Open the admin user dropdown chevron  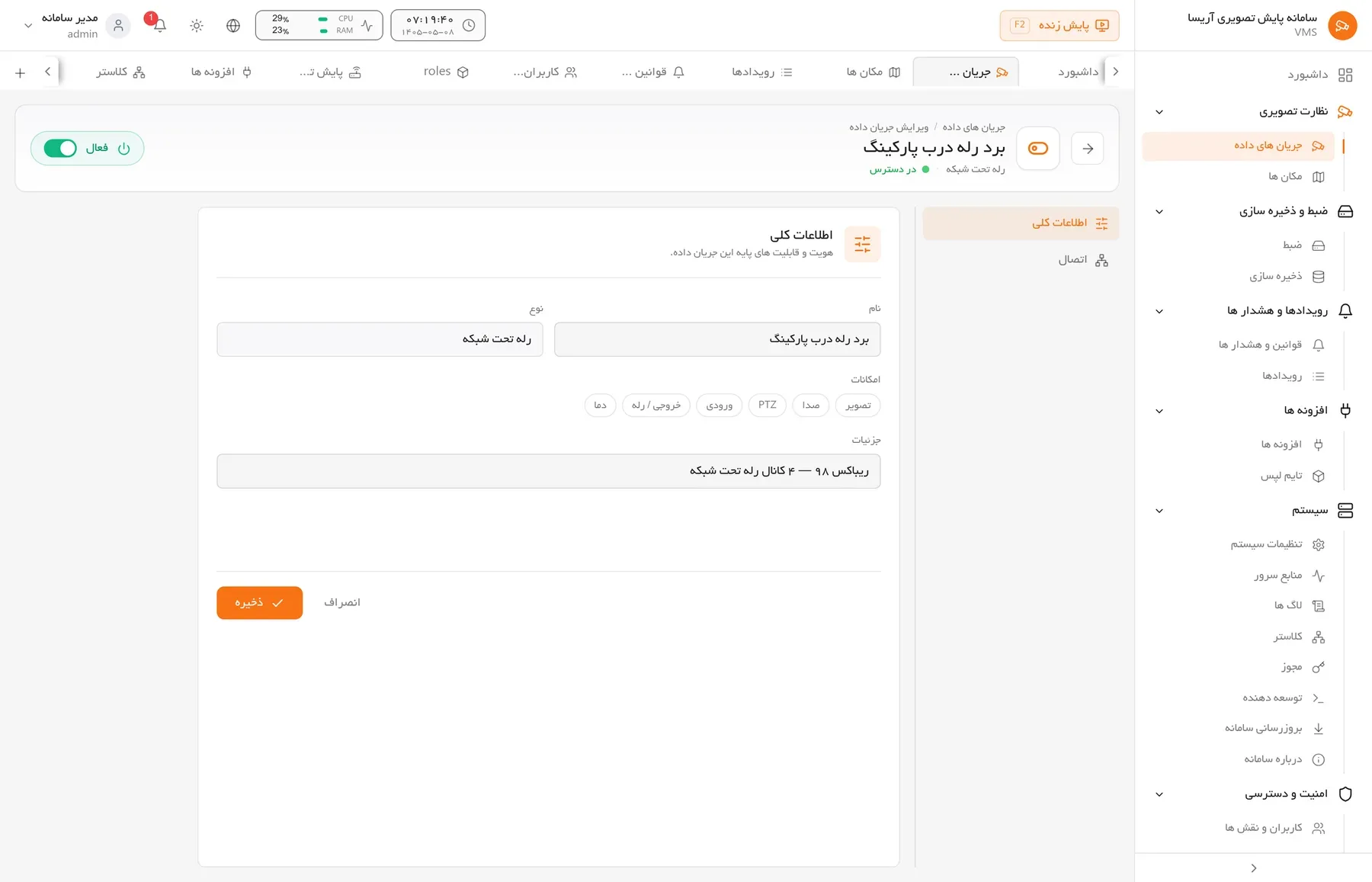click(28, 26)
